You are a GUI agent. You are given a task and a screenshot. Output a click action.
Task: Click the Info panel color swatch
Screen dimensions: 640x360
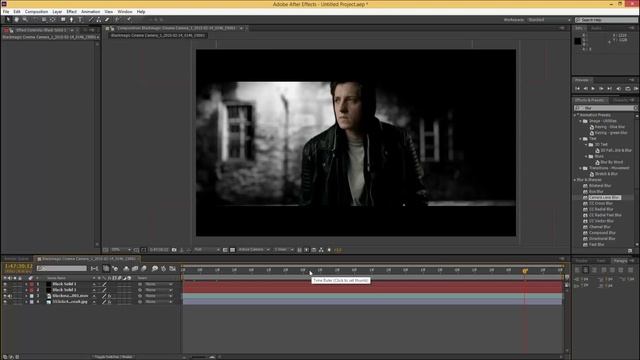coord(578,41)
